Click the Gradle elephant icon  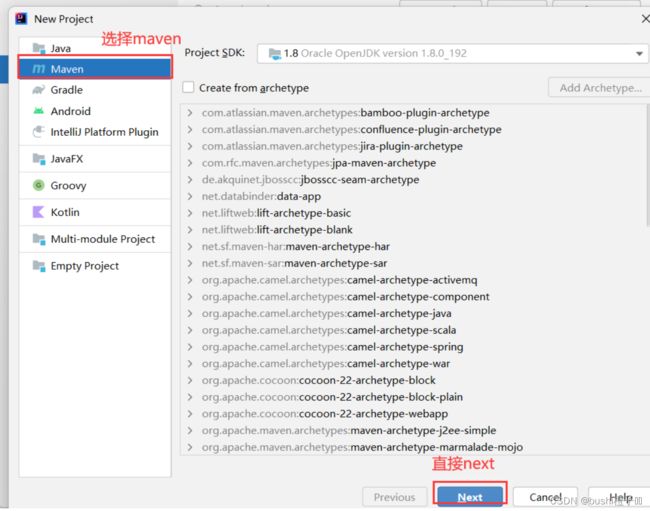click(39, 90)
